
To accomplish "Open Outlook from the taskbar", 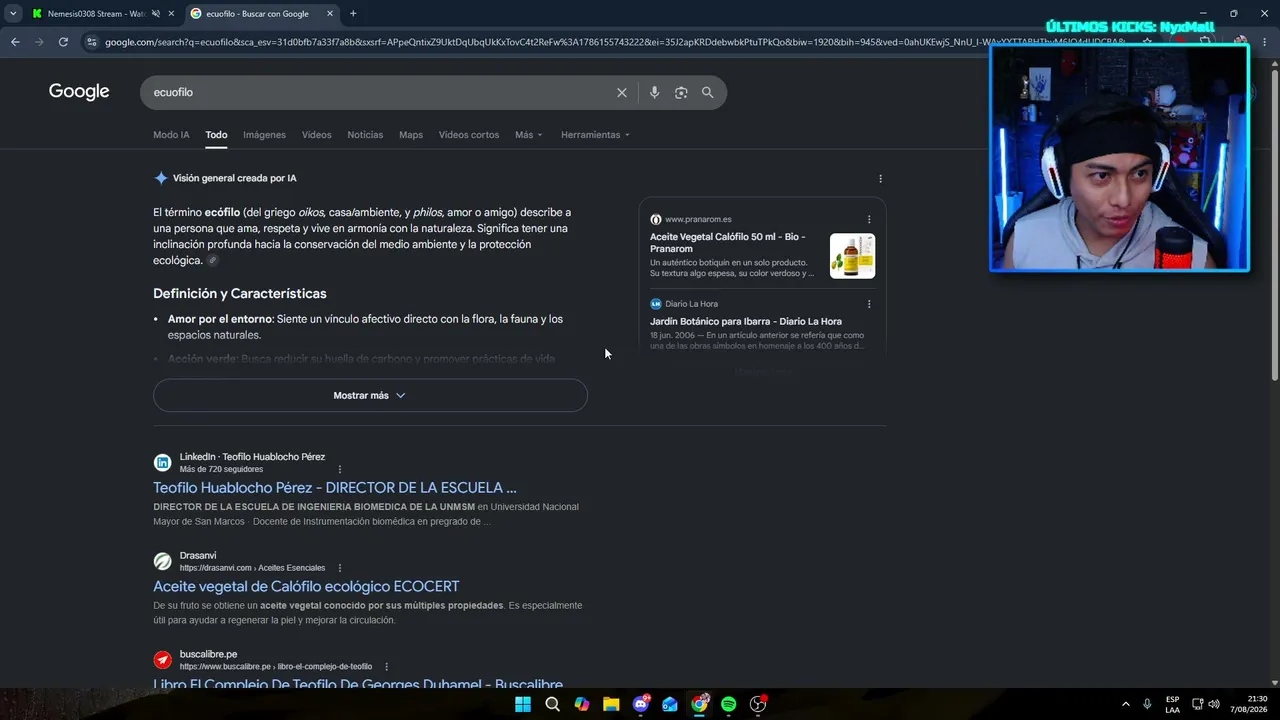I will tap(670, 704).
